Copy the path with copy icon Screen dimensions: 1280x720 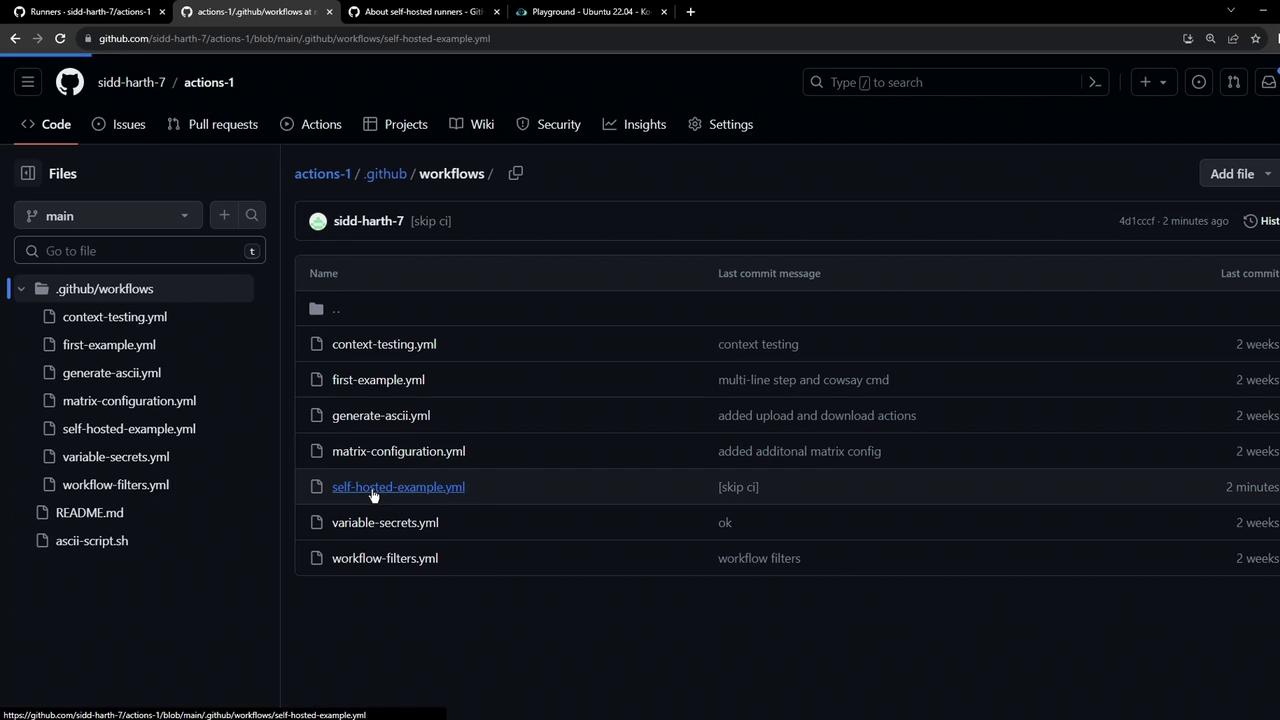[x=516, y=173]
